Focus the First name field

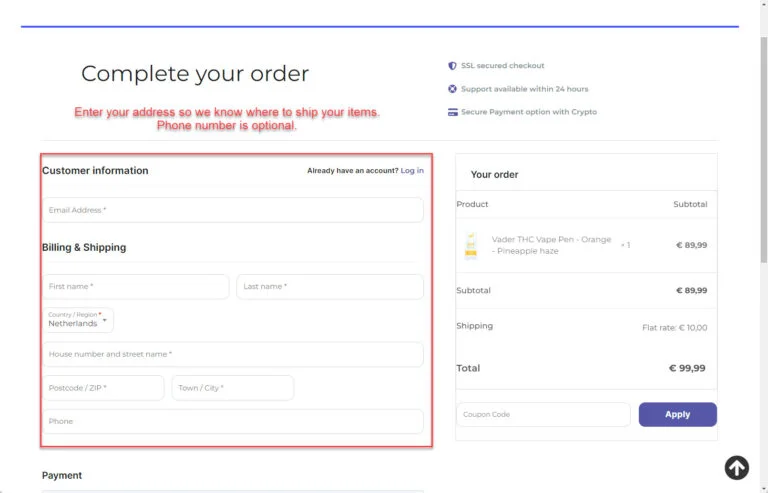pyautogui.click(x=136, y=286)
